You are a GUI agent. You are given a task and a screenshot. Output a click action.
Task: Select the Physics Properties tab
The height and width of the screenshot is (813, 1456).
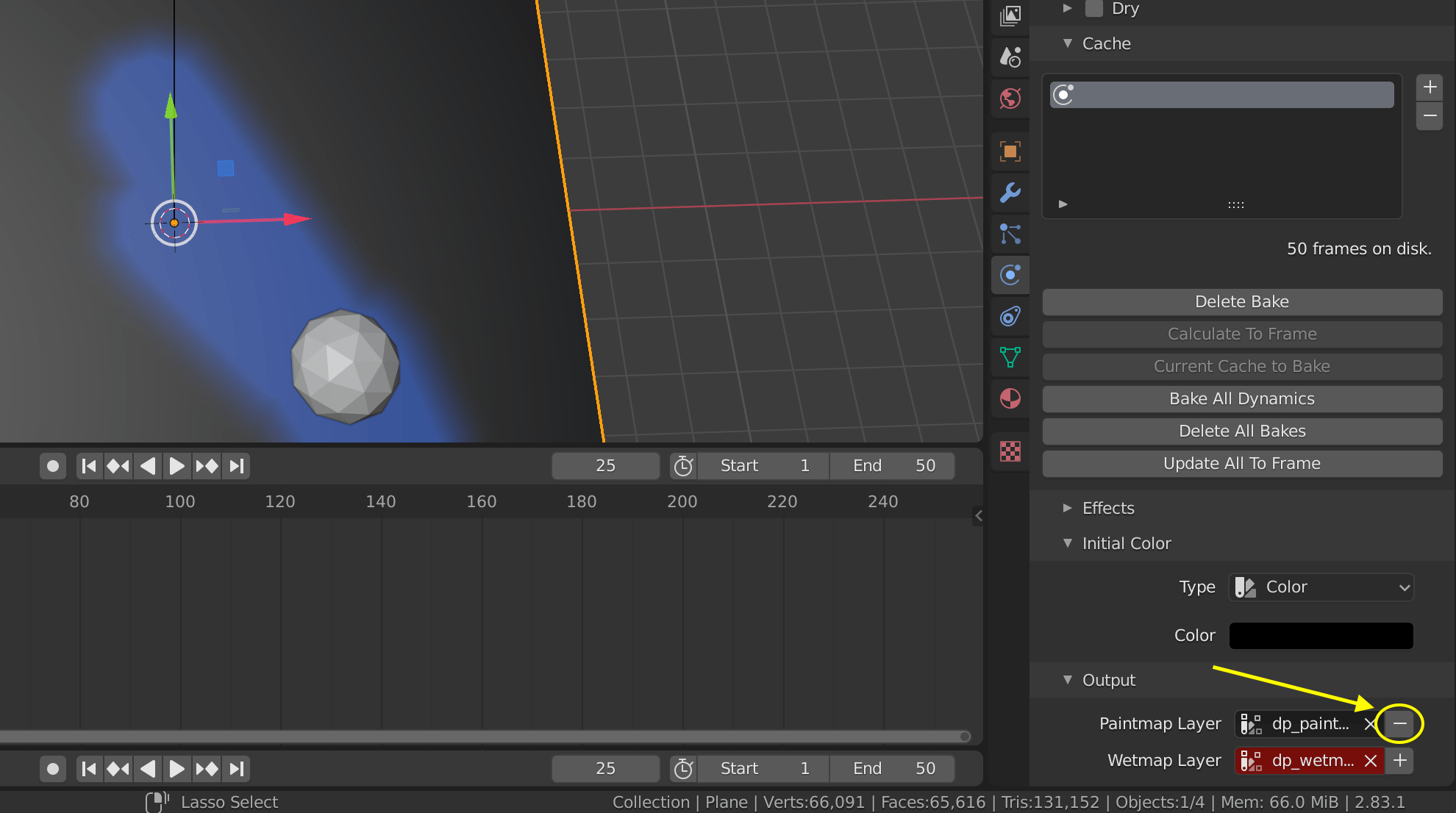tap(1010, 275)
